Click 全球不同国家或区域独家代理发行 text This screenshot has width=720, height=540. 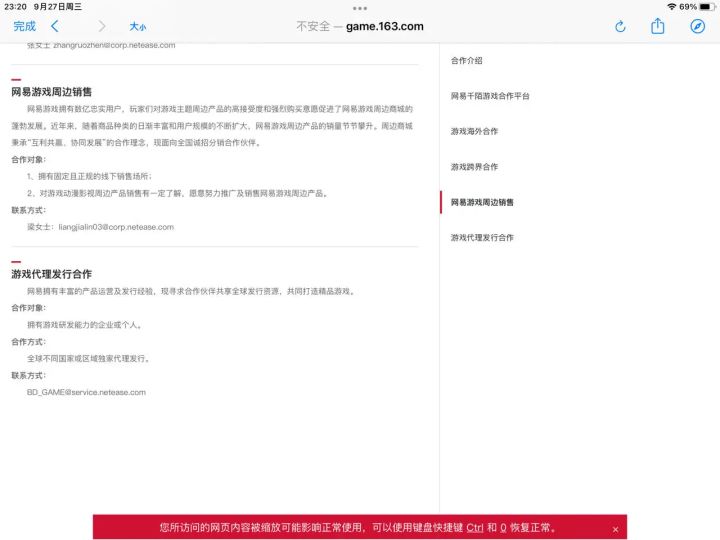pyautogui.click(x=88, y=358)
